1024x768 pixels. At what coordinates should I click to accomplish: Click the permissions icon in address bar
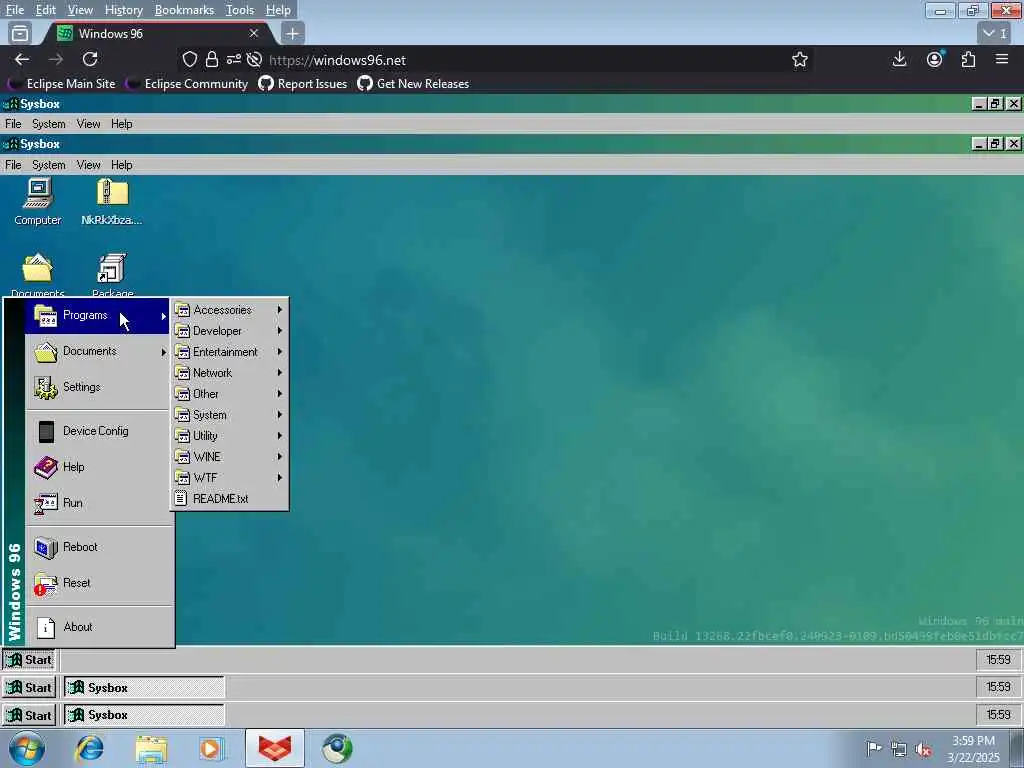234,60
